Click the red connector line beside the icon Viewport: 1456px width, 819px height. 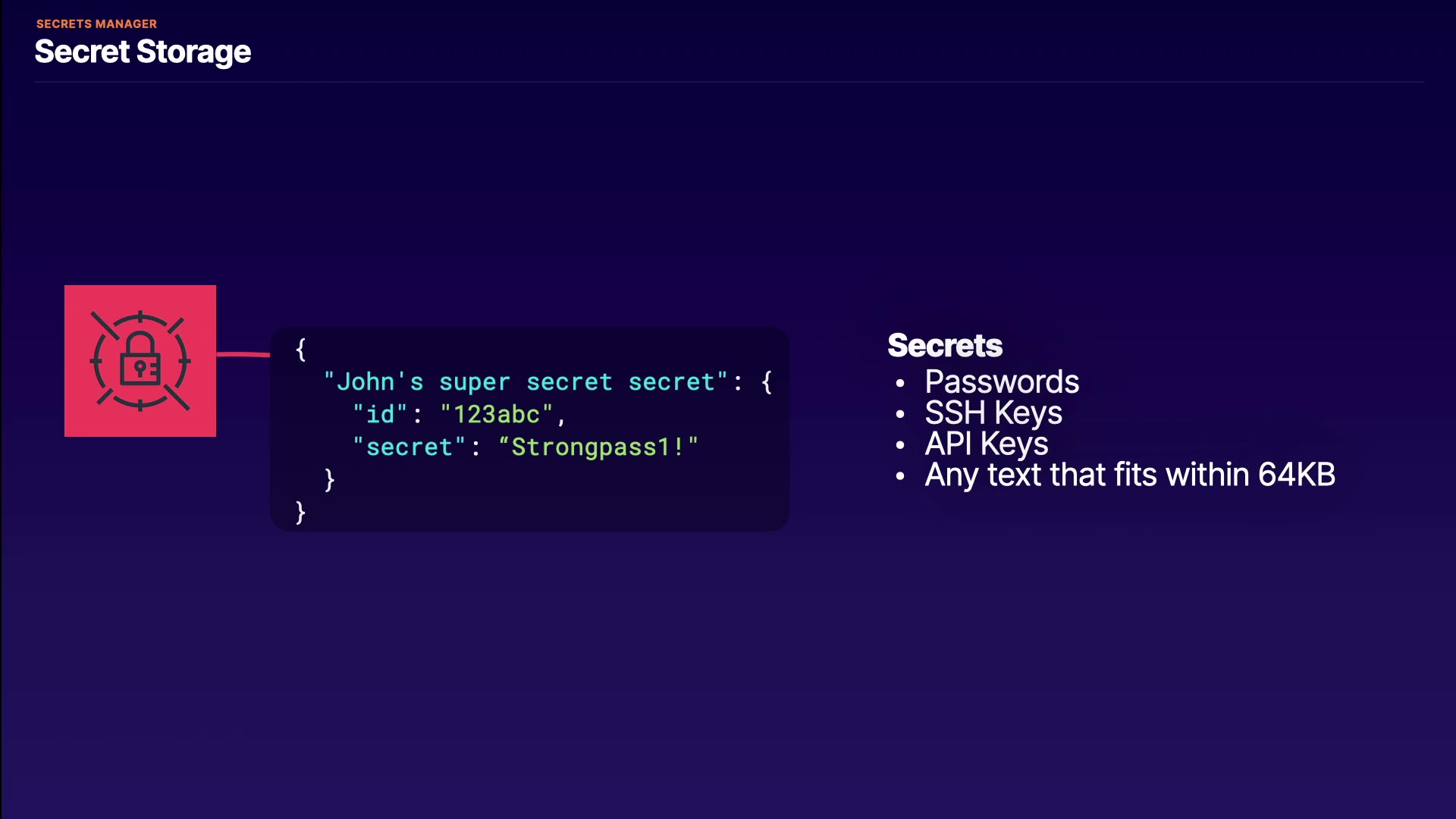pyautogui.click(x=243, y=354)
